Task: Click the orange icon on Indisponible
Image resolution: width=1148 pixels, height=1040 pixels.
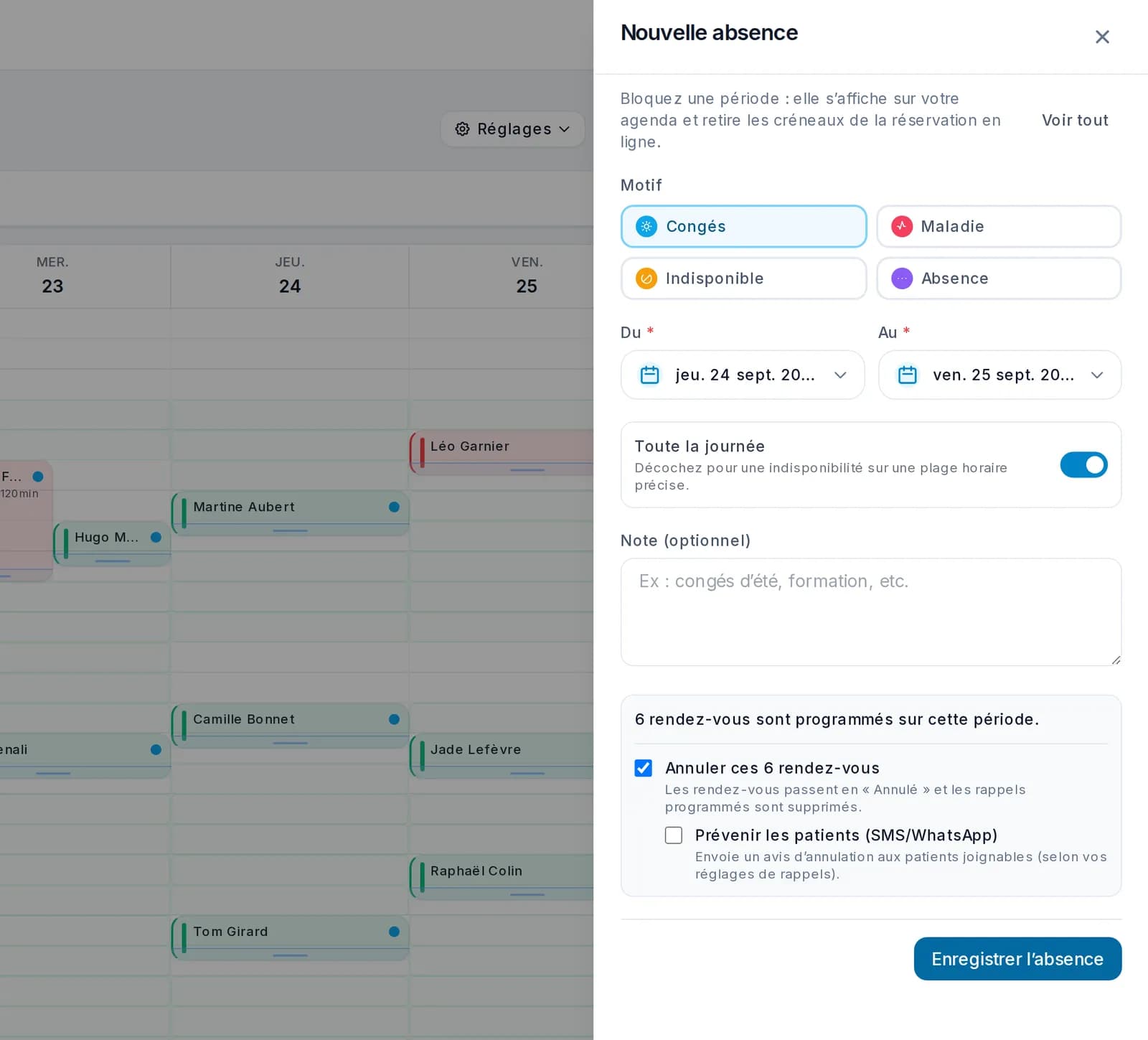Action: [646, 278]
